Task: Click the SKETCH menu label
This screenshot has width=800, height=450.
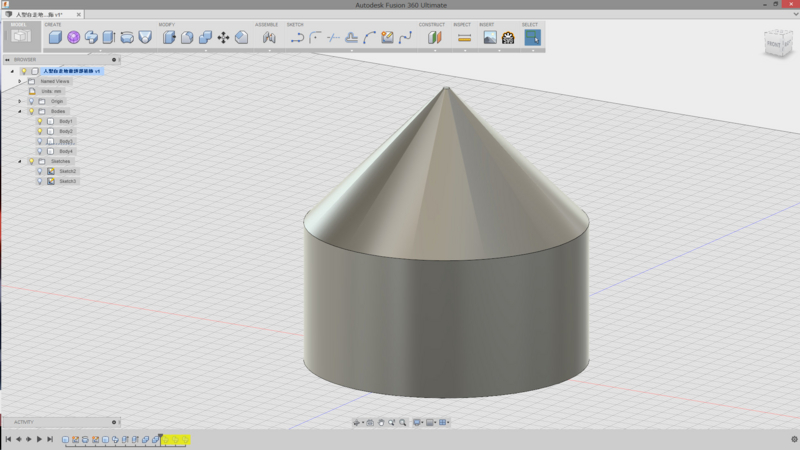Action: [295, 24]
